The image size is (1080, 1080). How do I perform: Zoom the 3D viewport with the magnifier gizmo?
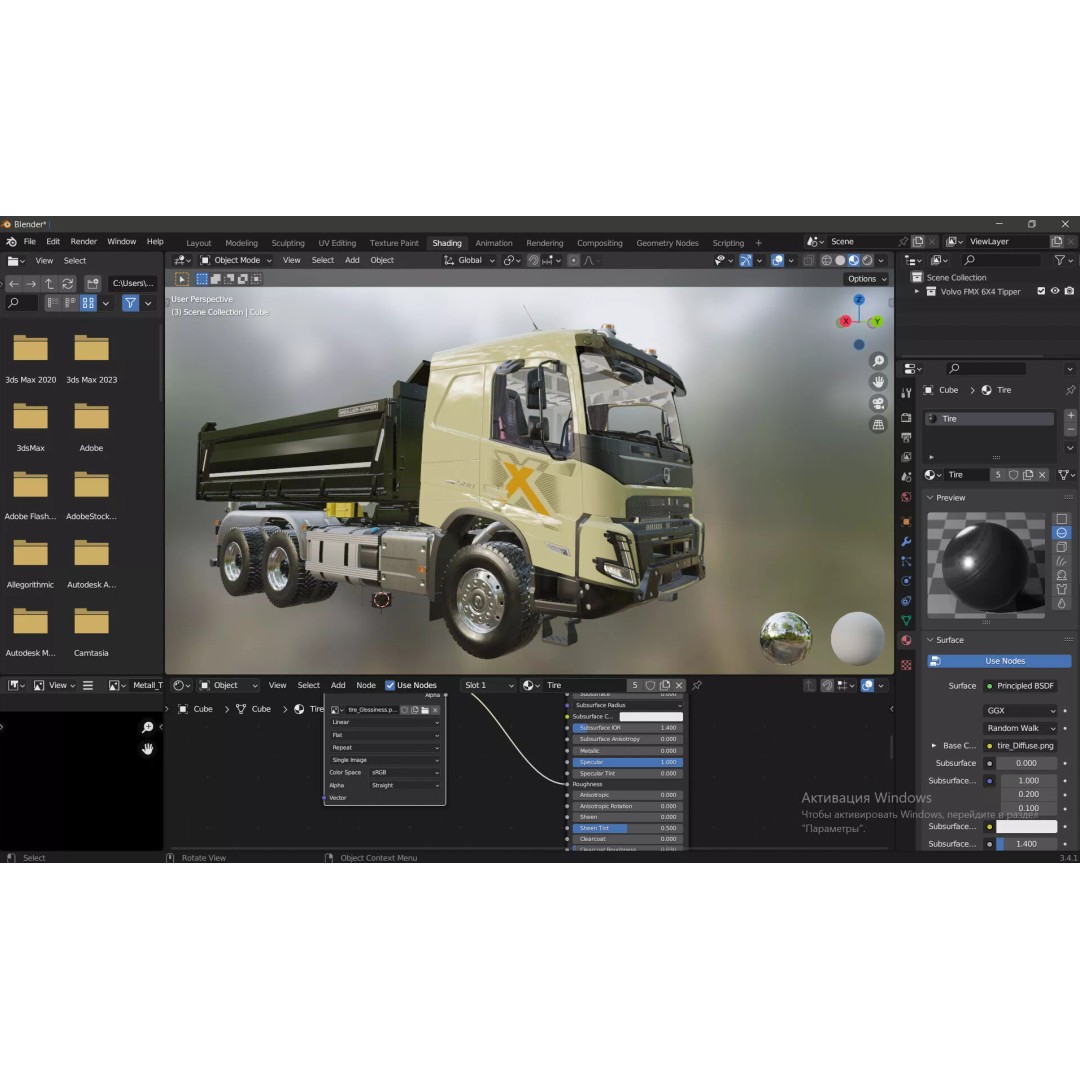click(878, 361)
